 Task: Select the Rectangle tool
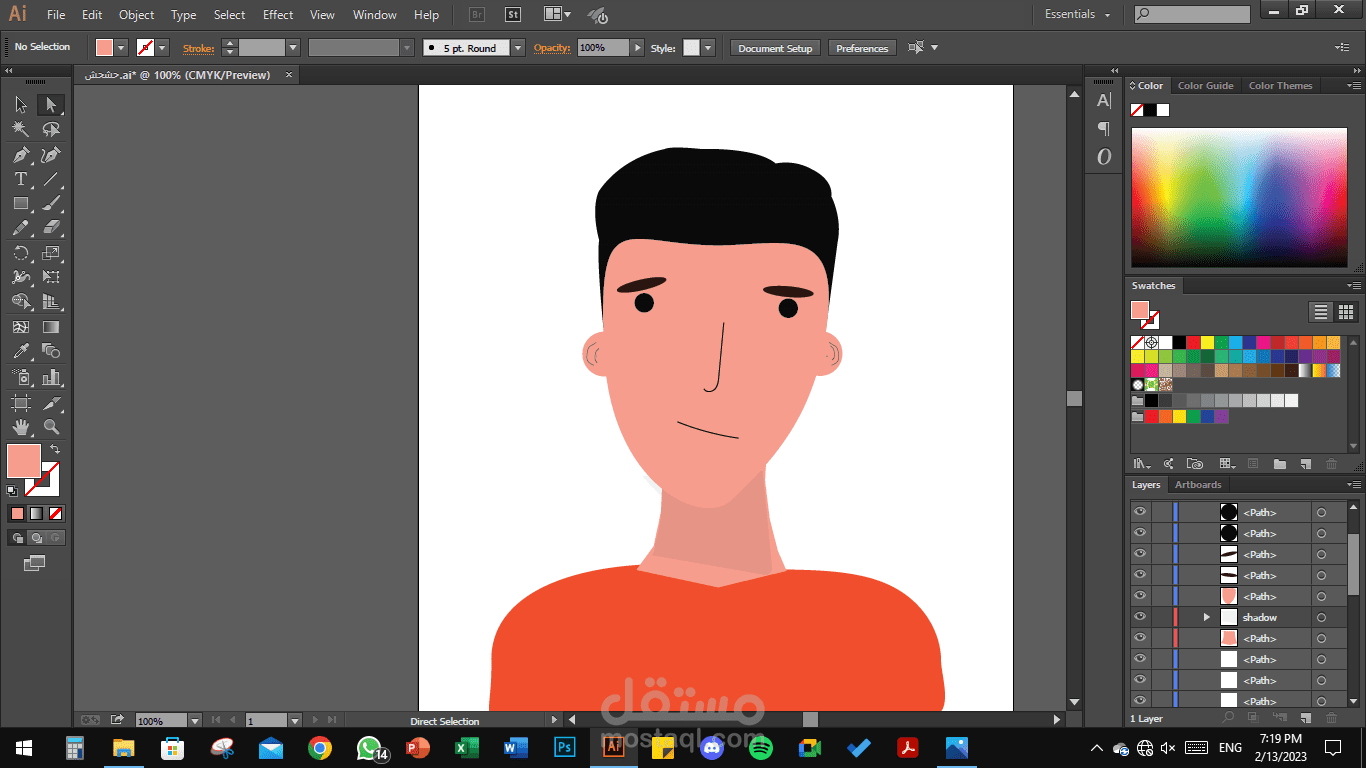[20, 204]
